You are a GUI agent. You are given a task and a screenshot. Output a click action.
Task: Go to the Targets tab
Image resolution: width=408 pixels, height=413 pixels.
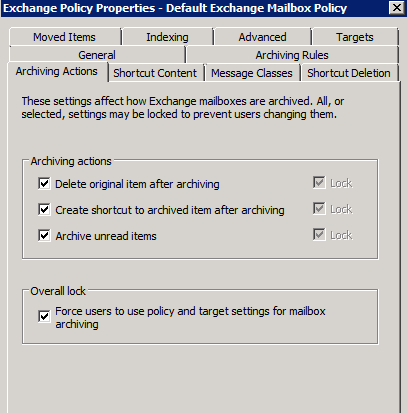coord(355,37)
